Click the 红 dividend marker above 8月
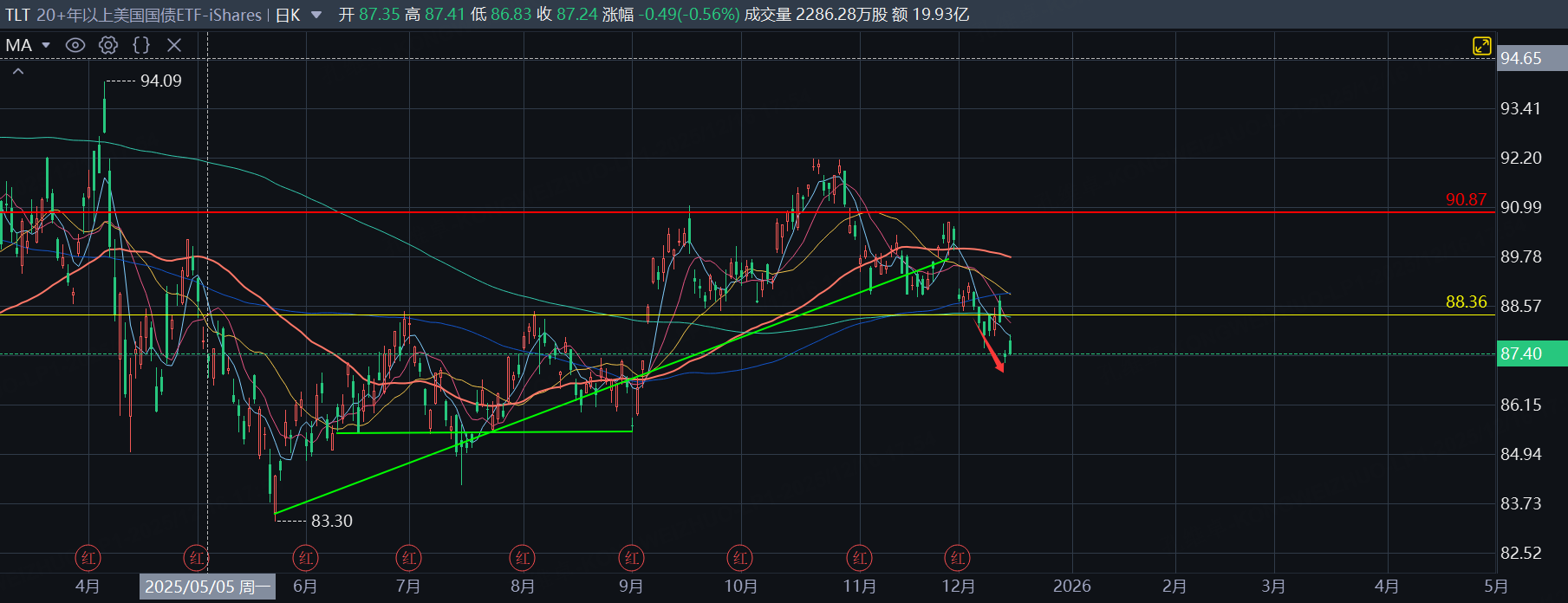 pos(523,559)
